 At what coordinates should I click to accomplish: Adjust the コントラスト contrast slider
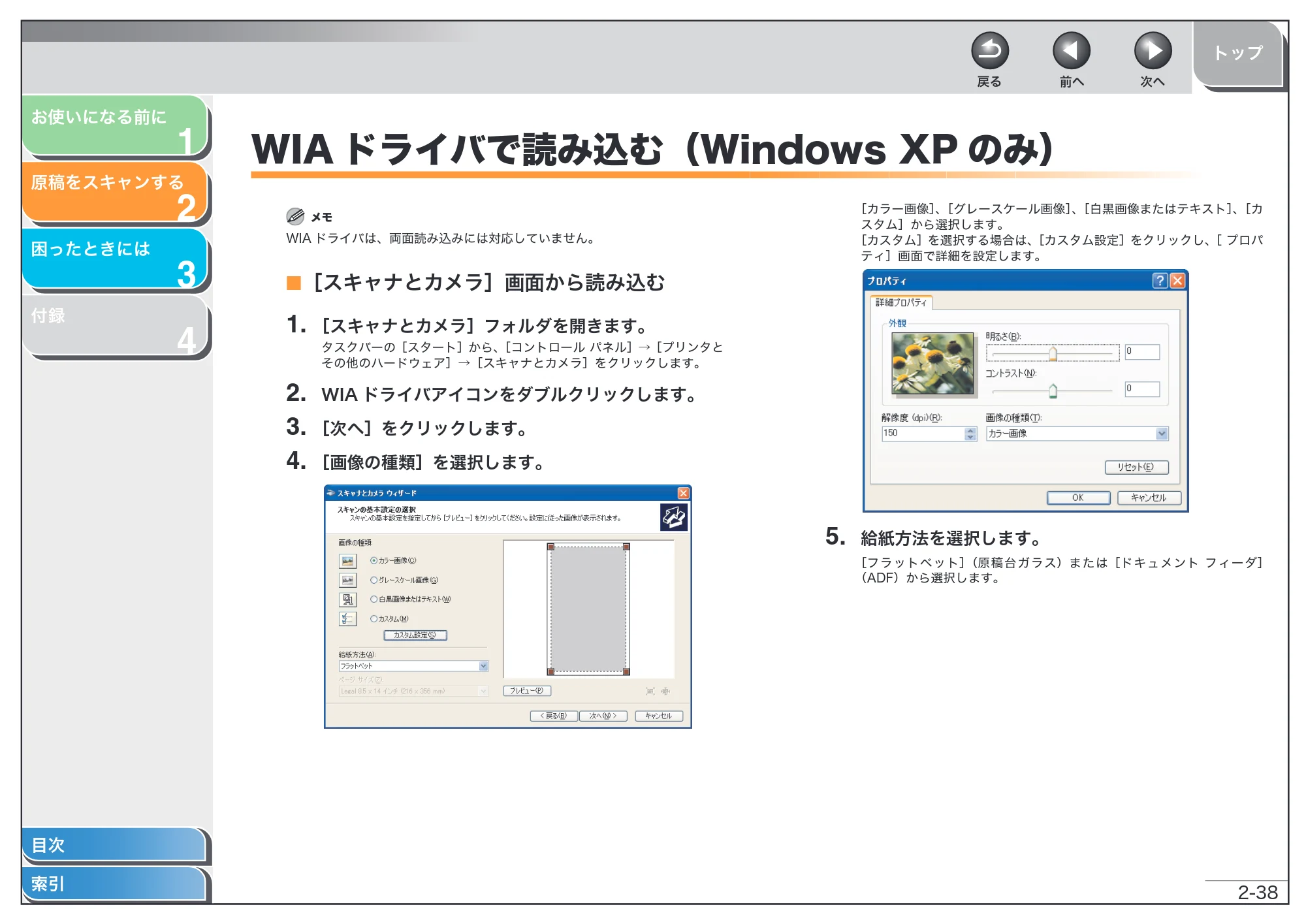coord(1052,390)
